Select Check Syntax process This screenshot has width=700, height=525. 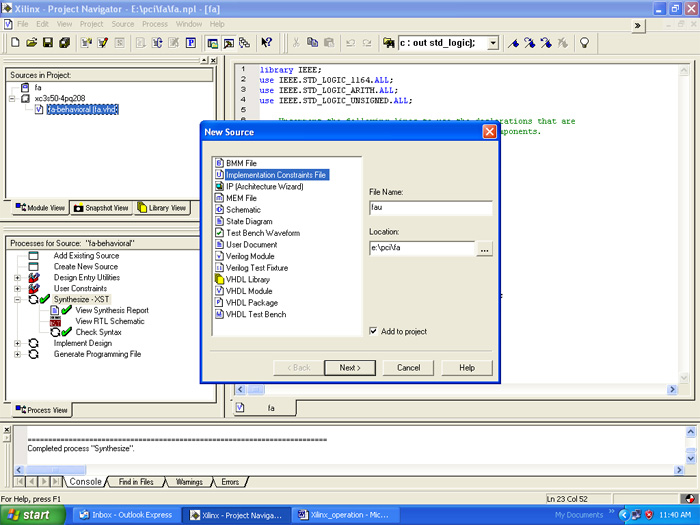(98, 332)
